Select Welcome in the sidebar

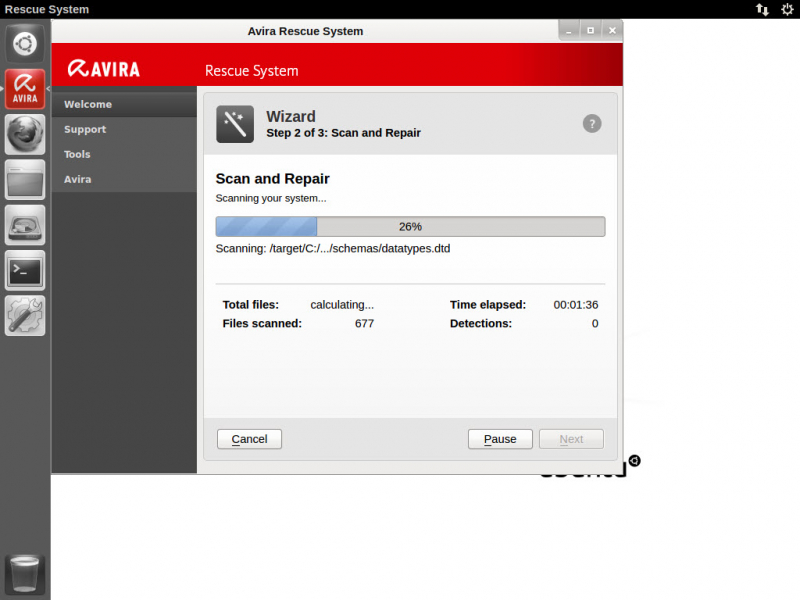coord(88,104)
